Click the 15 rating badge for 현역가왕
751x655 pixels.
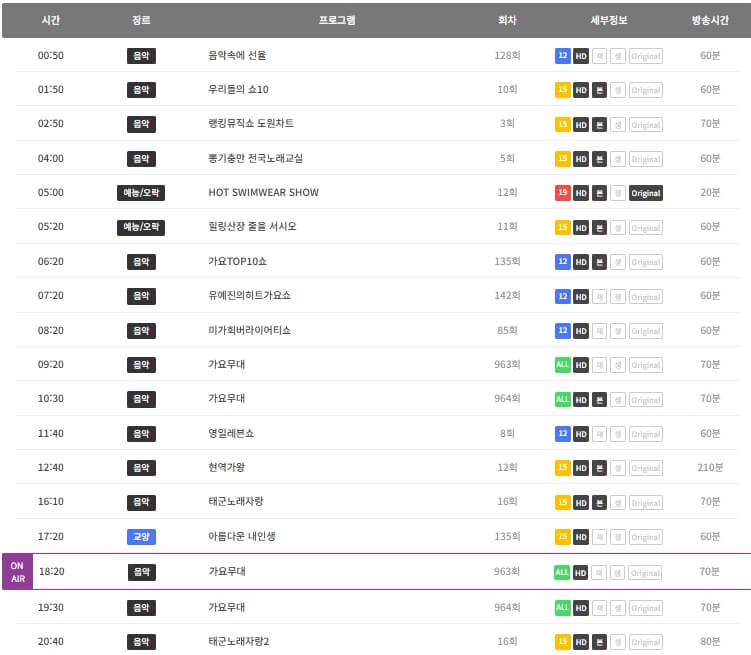coord(562,467)
